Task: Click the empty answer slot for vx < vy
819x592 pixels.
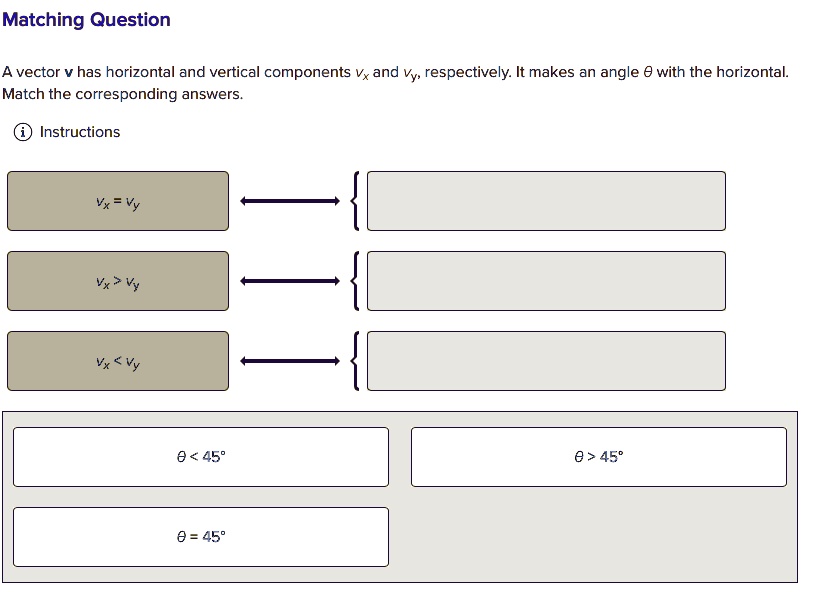Action: pyautogui.click(x=546, y=361)
